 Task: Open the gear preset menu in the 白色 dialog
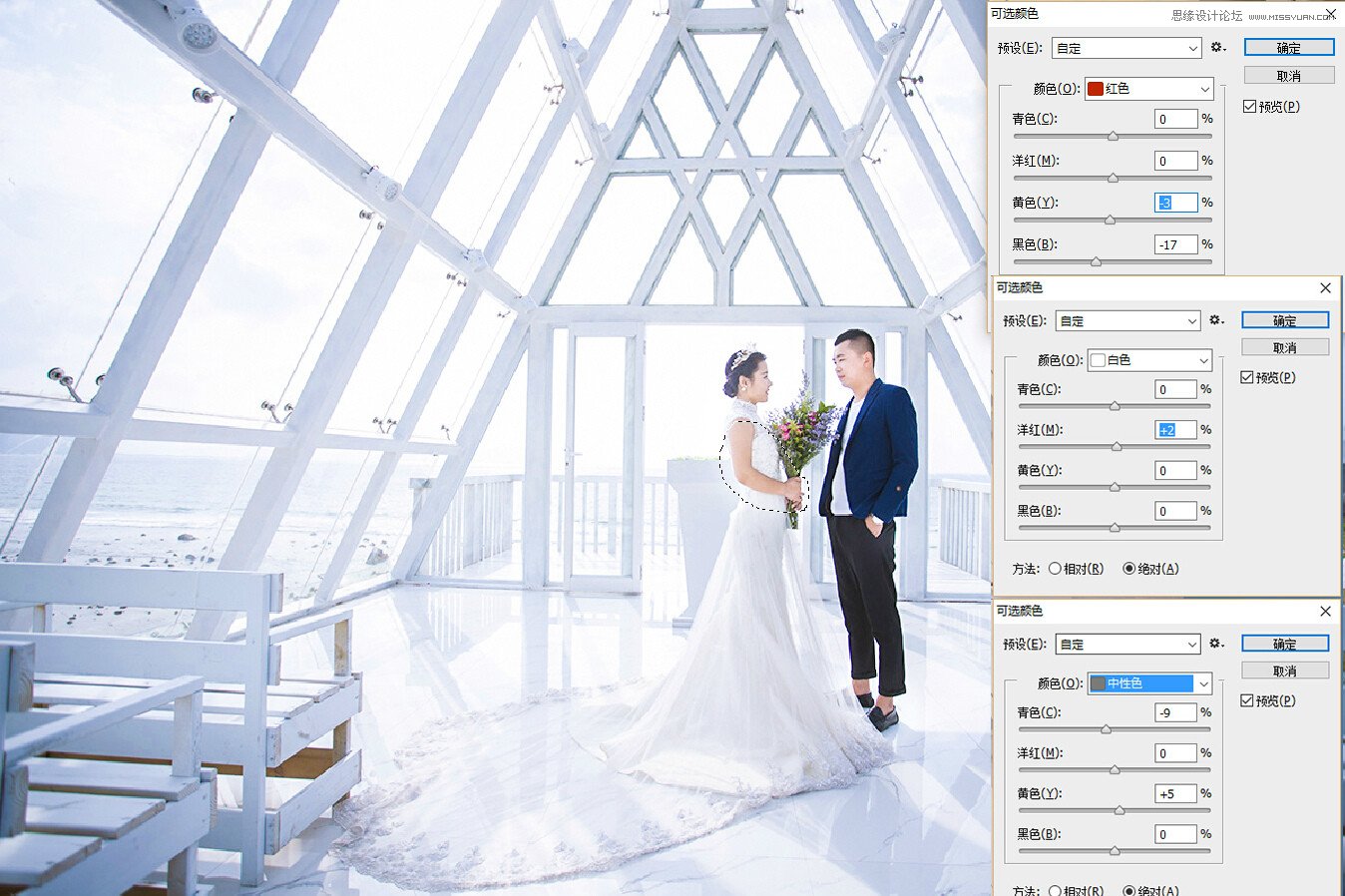pos(1216,320)
